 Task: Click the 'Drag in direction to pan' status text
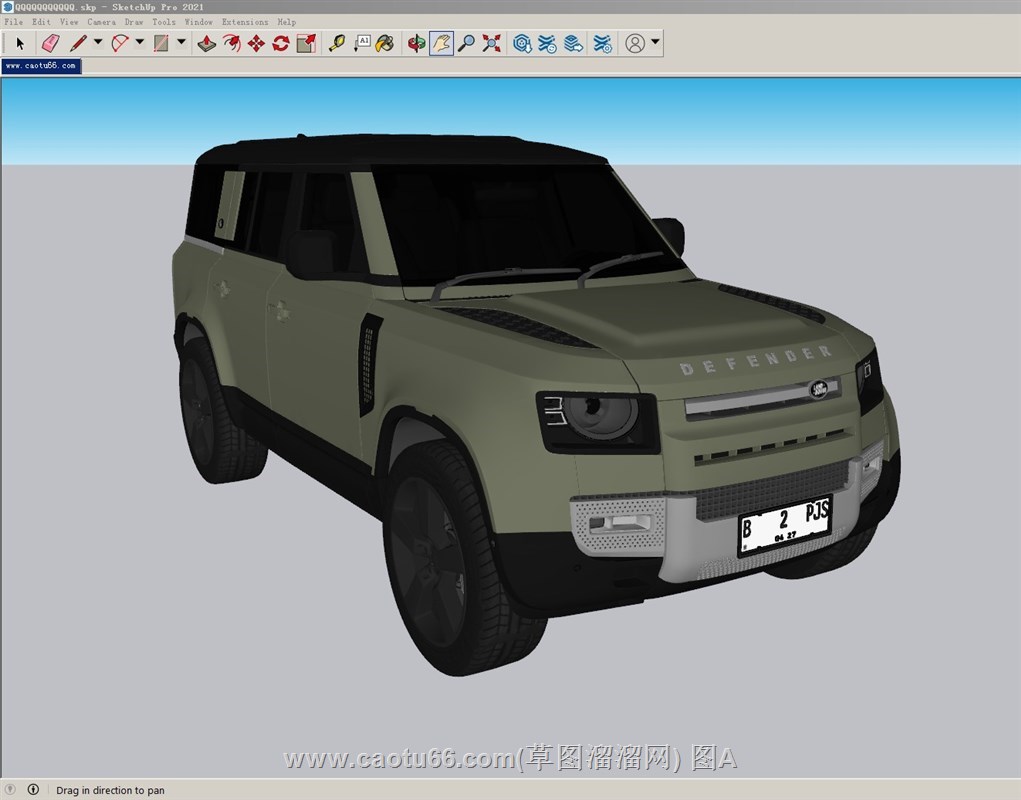(x=110, y=790)
